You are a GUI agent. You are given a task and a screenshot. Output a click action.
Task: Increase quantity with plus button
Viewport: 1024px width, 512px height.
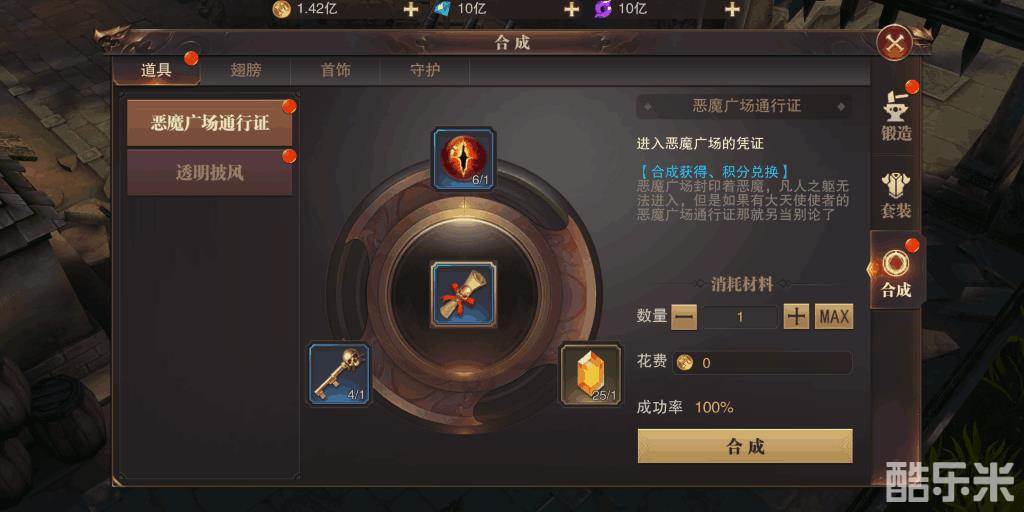pyautogui.click(x=796, y=317)
